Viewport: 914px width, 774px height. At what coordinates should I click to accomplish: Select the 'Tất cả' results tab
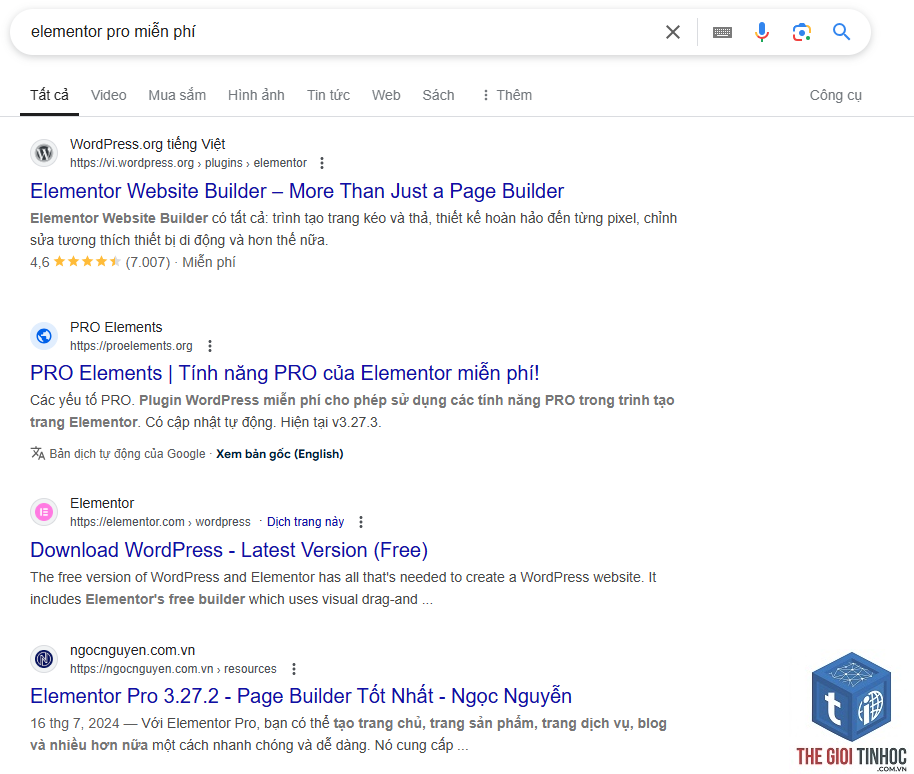pos(50,95)
